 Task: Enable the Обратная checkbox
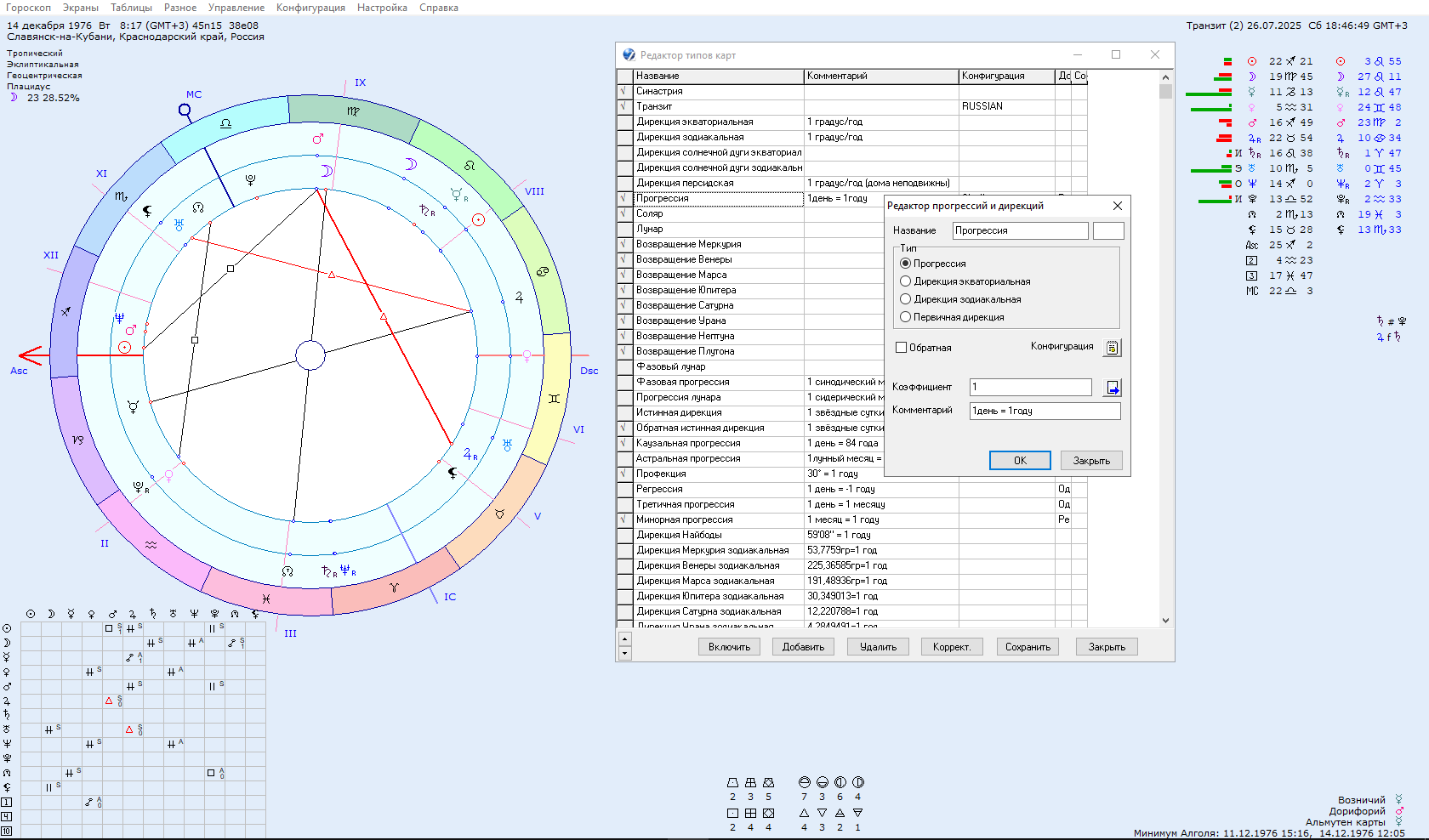pyautogui.click(x=902, y=348)
